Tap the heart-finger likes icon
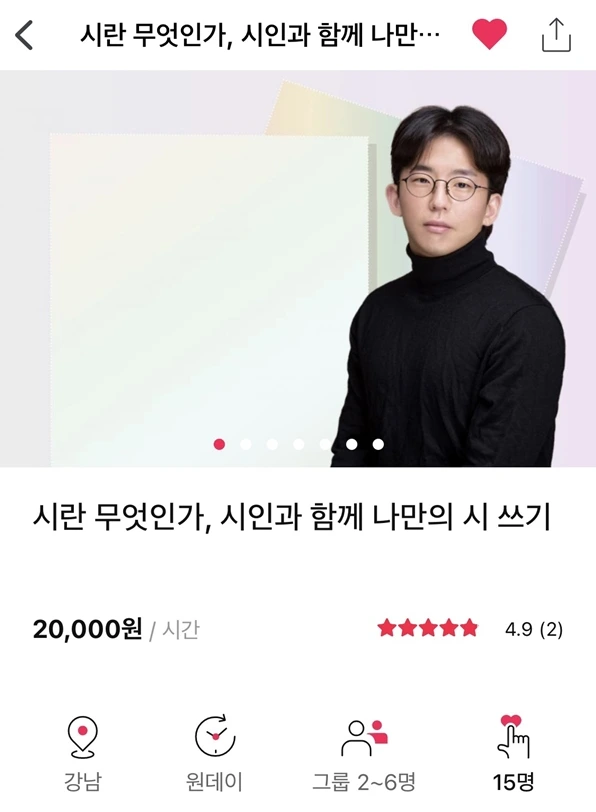Image resolution: width=596 pixels, height=812 pixels. click(513, 736)
